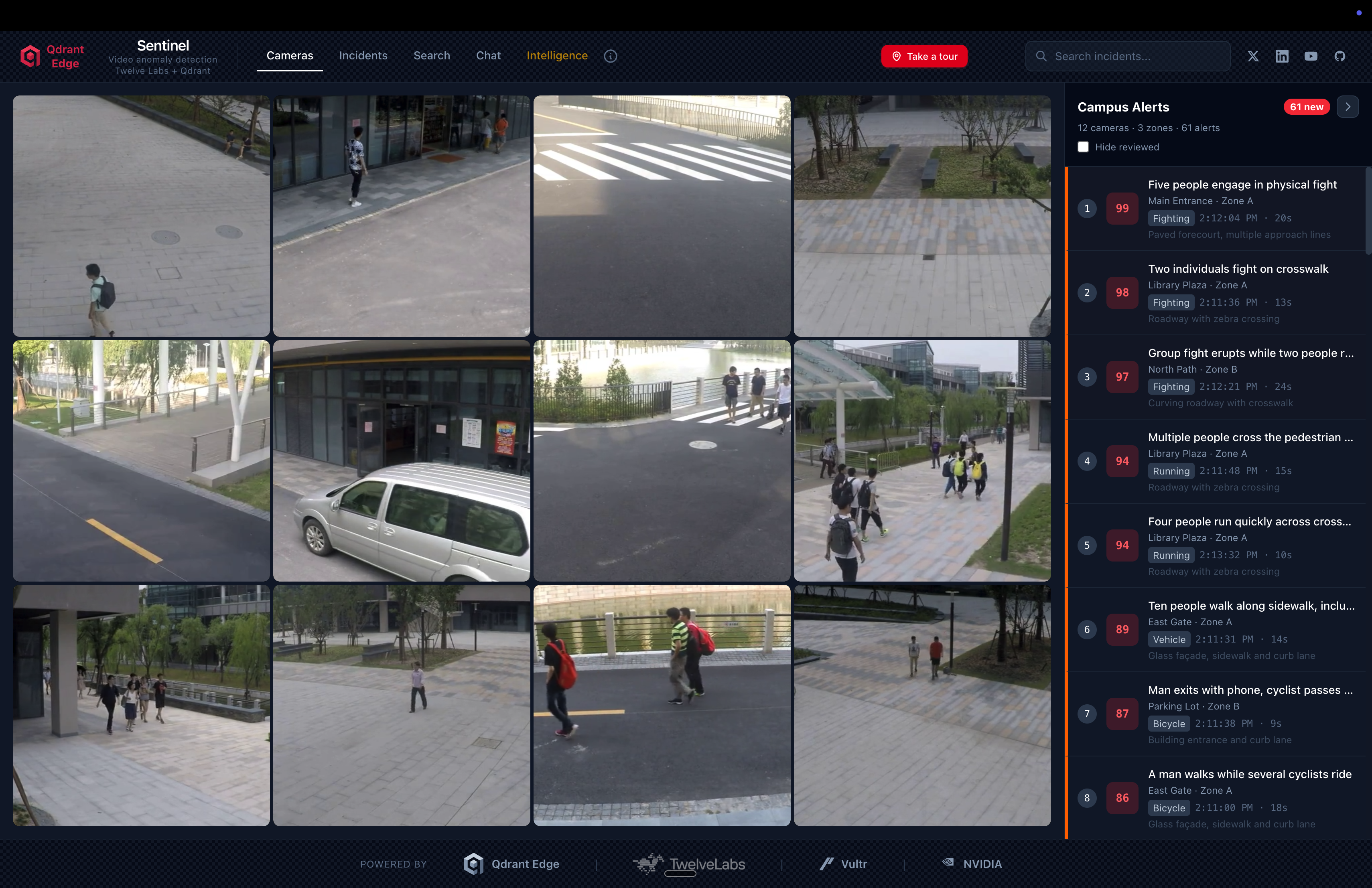Click the Take a tour button
Image resolution: width=1372 pixels, height=888 pixels.
point(924,56)
